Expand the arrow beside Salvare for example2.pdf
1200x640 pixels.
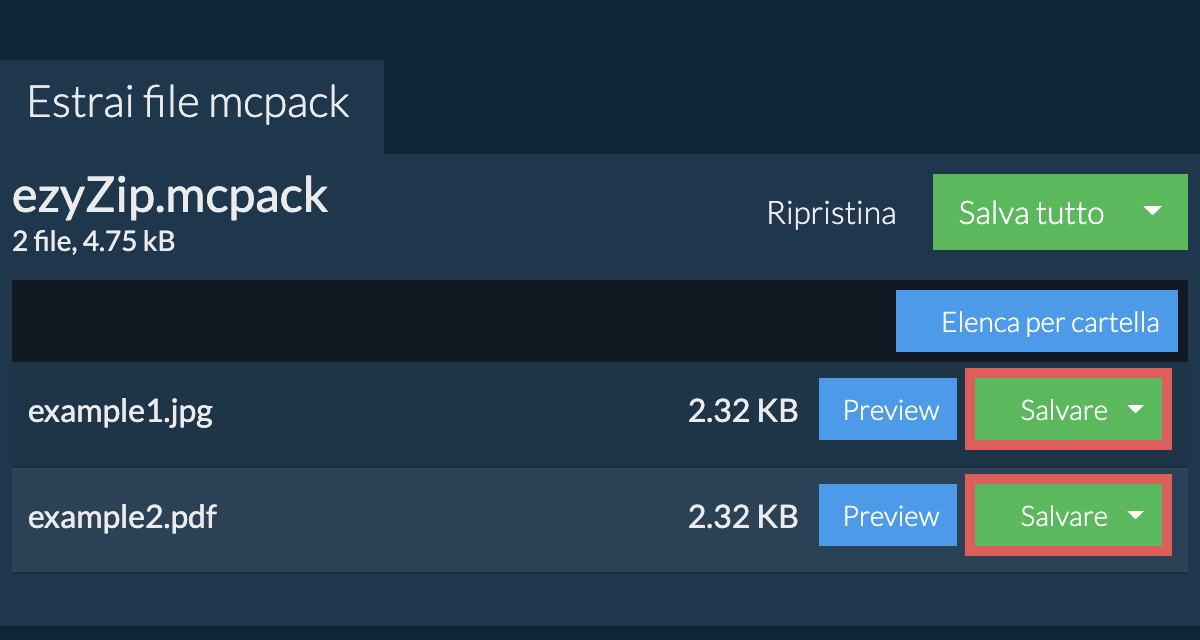[x=1135, y=516]
